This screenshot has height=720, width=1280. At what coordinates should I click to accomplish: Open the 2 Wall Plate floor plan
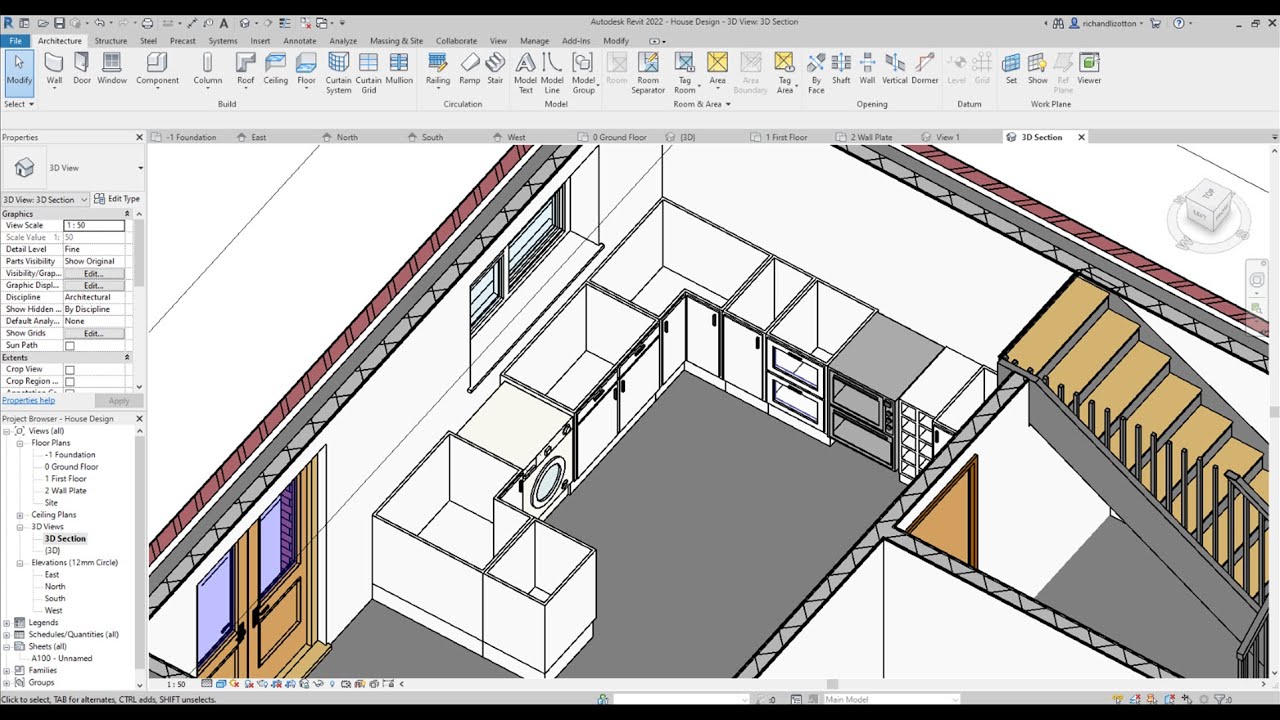pyautogui.click(x=65, y=491)
